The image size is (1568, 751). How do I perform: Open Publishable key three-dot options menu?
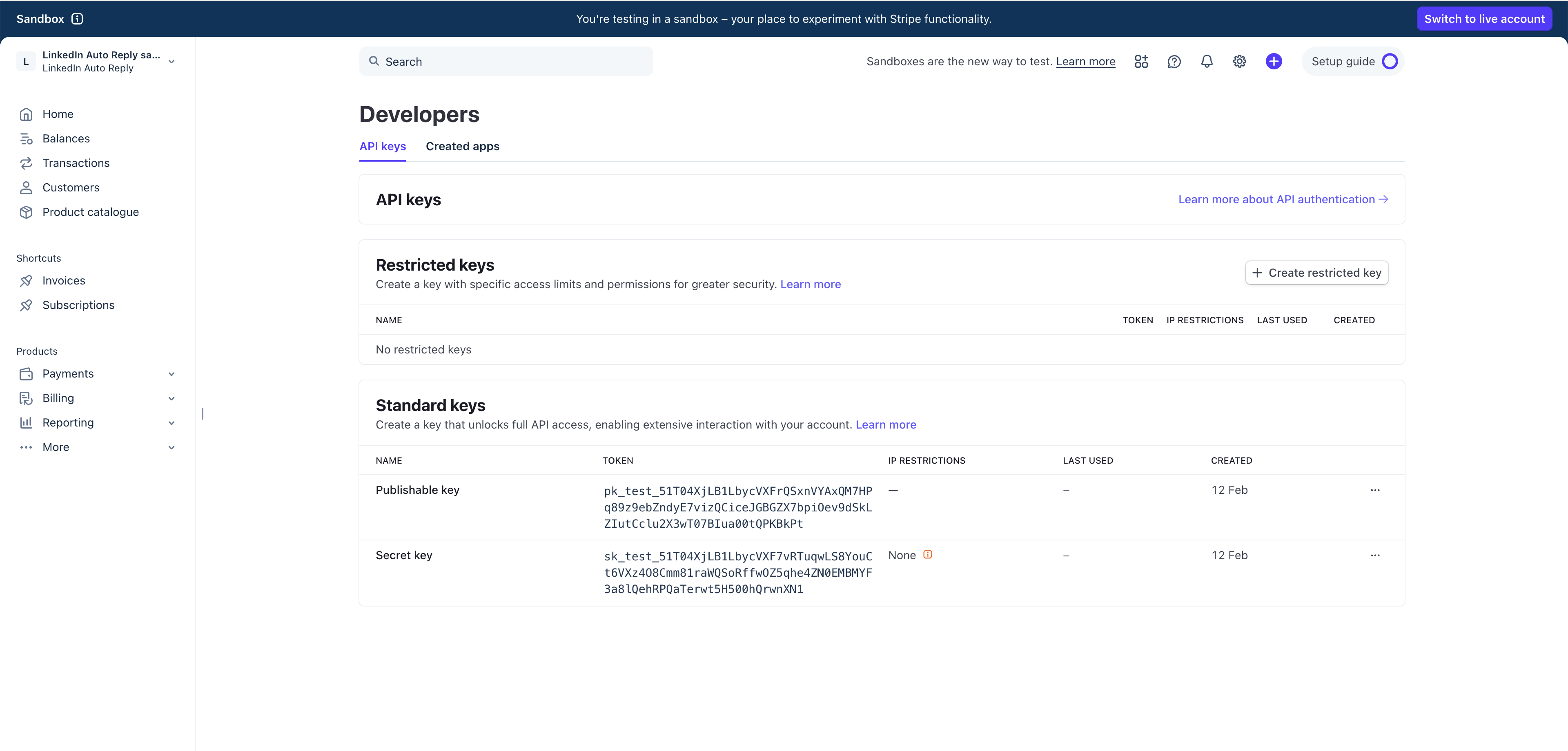tap(1375, 490)
